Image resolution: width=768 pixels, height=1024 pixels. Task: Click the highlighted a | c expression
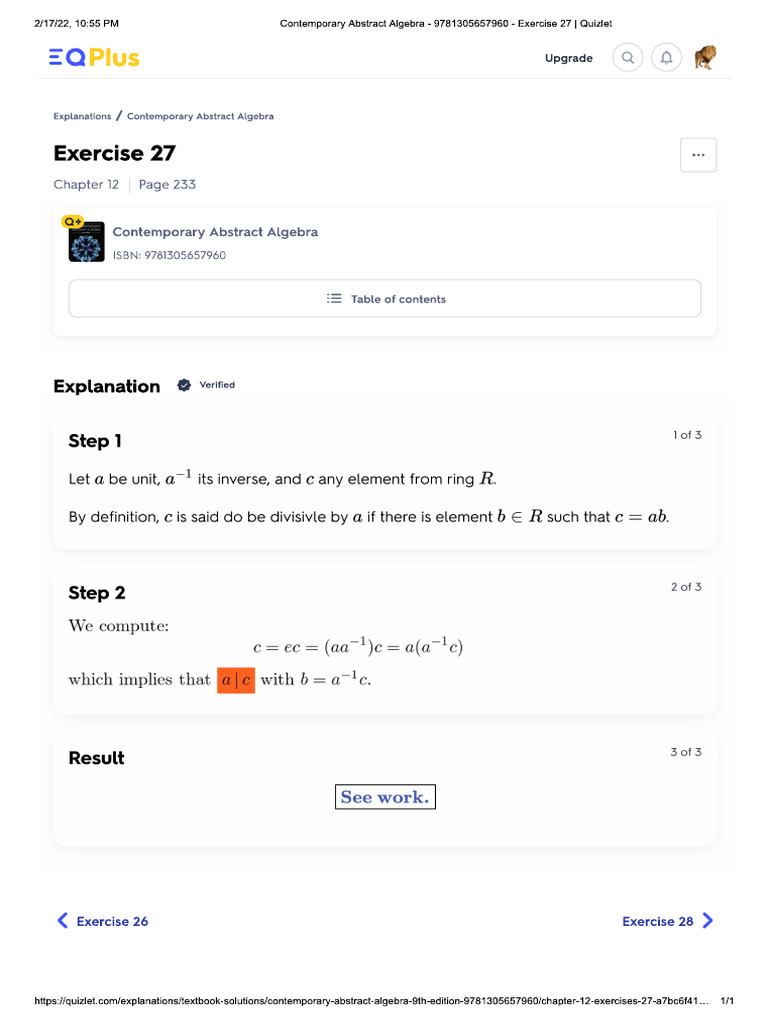[236, 680]
